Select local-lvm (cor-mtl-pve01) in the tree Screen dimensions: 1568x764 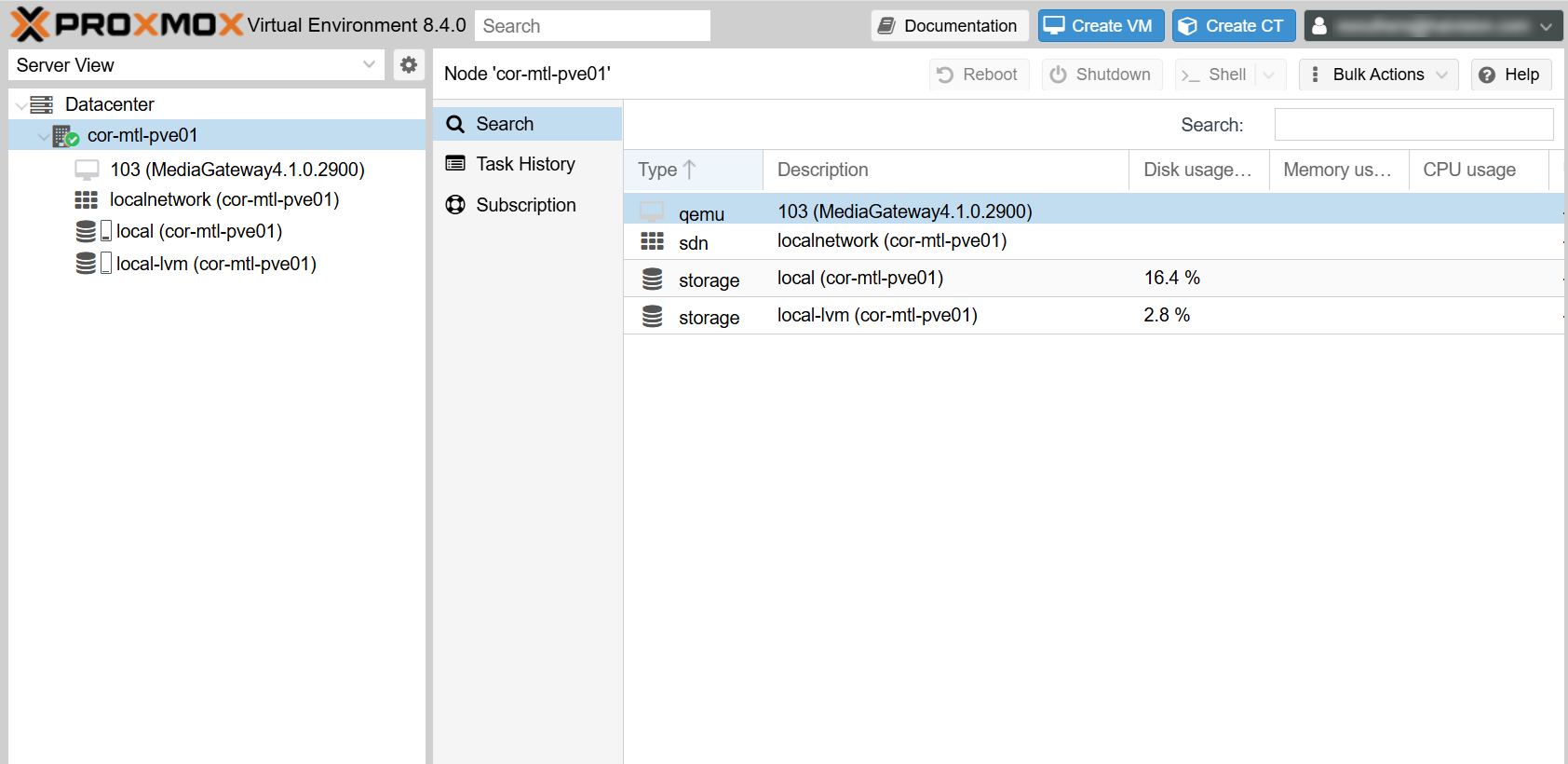click(x=216, y=264)
